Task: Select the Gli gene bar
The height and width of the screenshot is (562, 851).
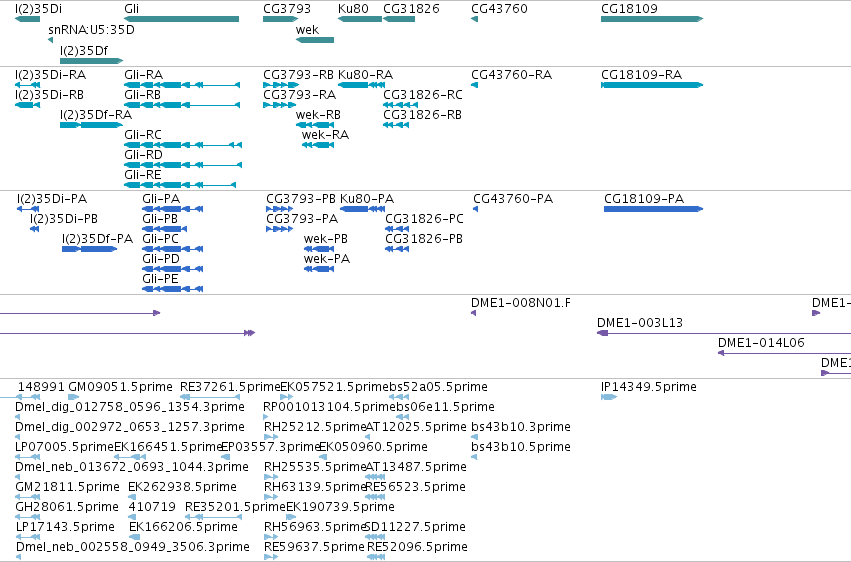Action: 181,19
